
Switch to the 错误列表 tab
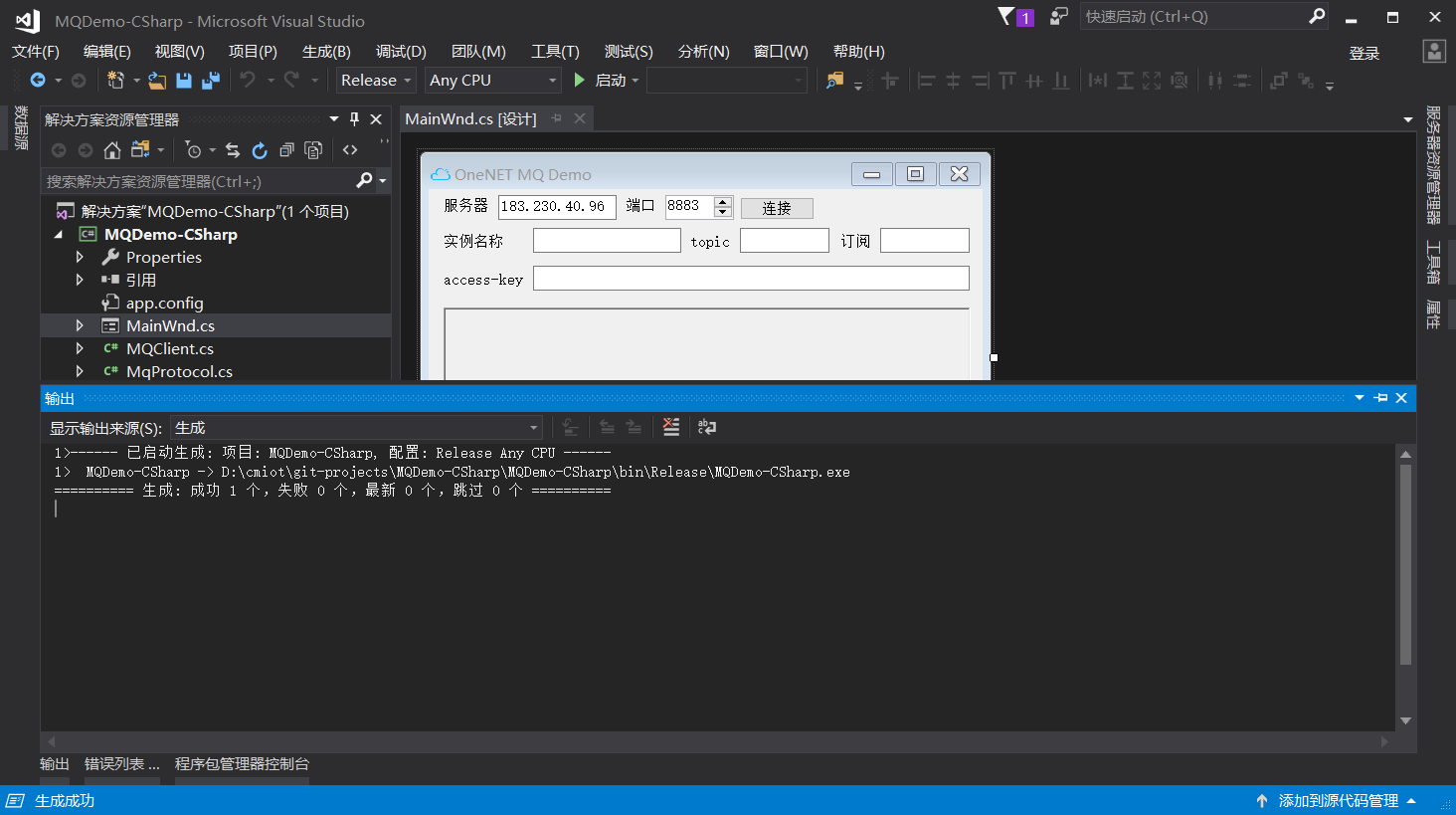121,764
